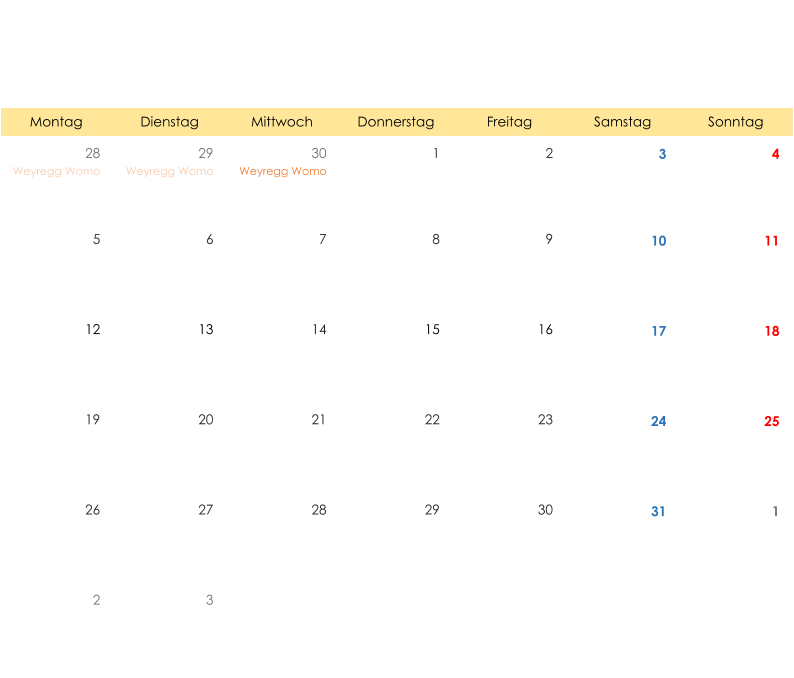
Task: Select Saturday the 3rd in blue
Action: pos(662,154)
